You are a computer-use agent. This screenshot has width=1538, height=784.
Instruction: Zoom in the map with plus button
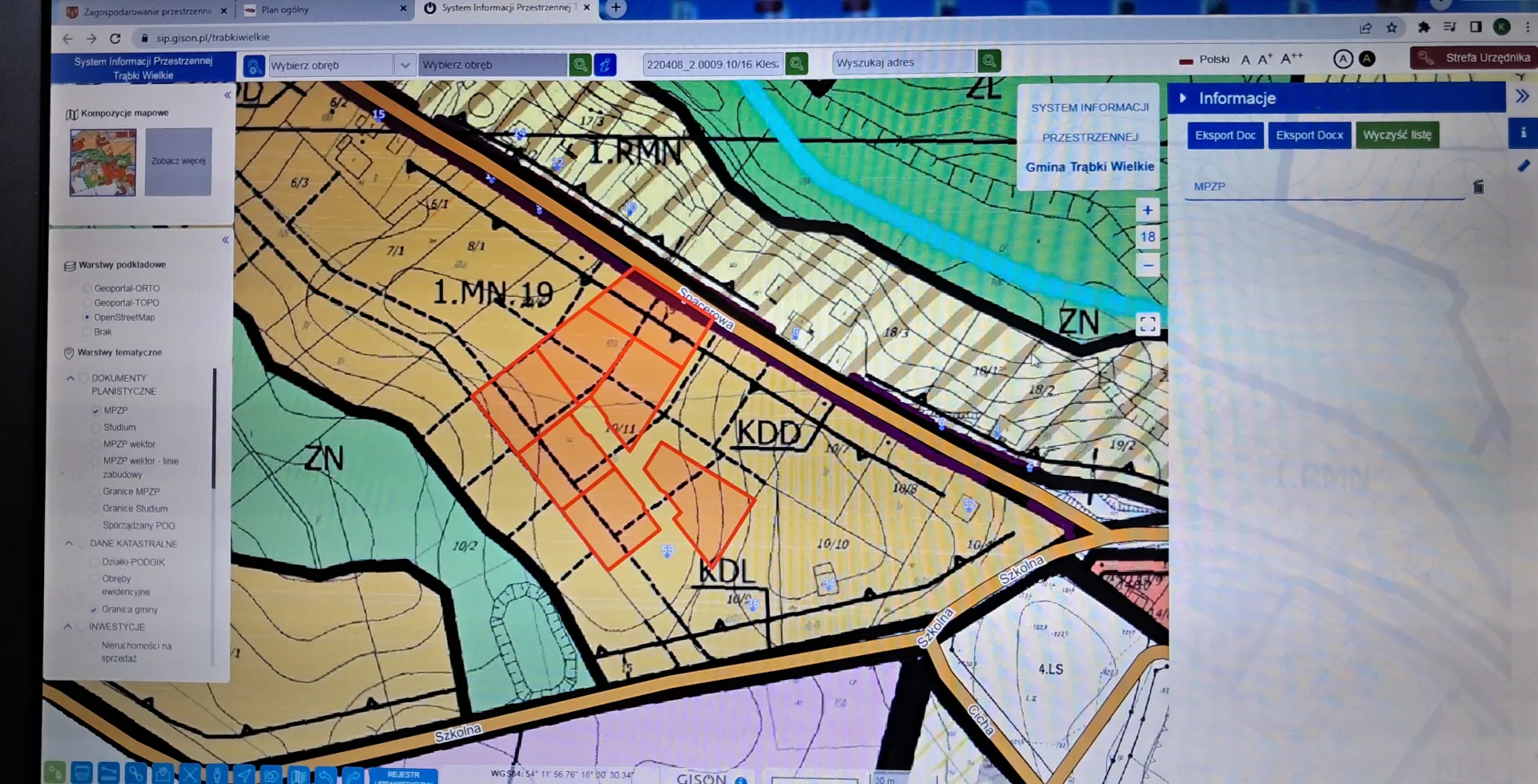coord(1147,211)
